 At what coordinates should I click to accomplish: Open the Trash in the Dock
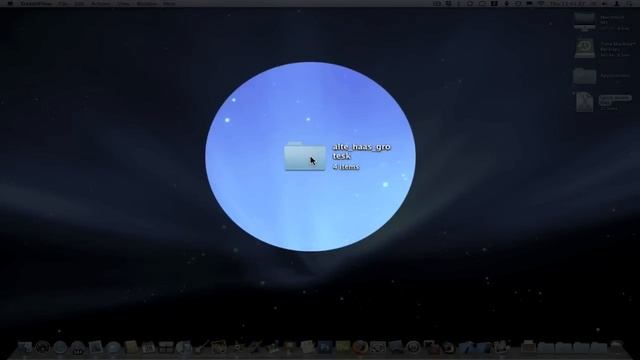pos(617,347)
